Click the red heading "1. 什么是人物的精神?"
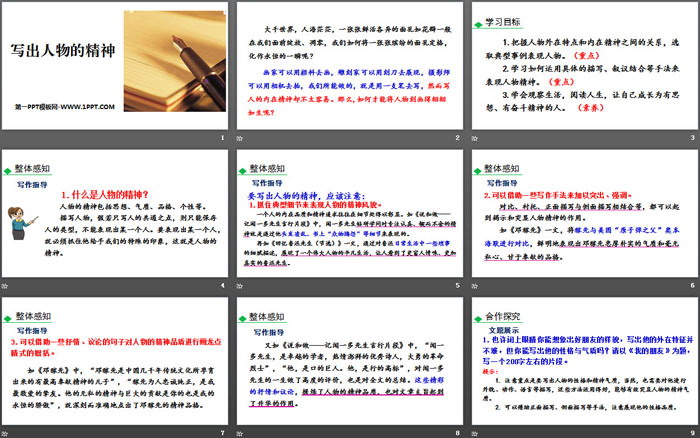Image resolution: width=700 pixels, height=438 pixels. click(105, 194)
